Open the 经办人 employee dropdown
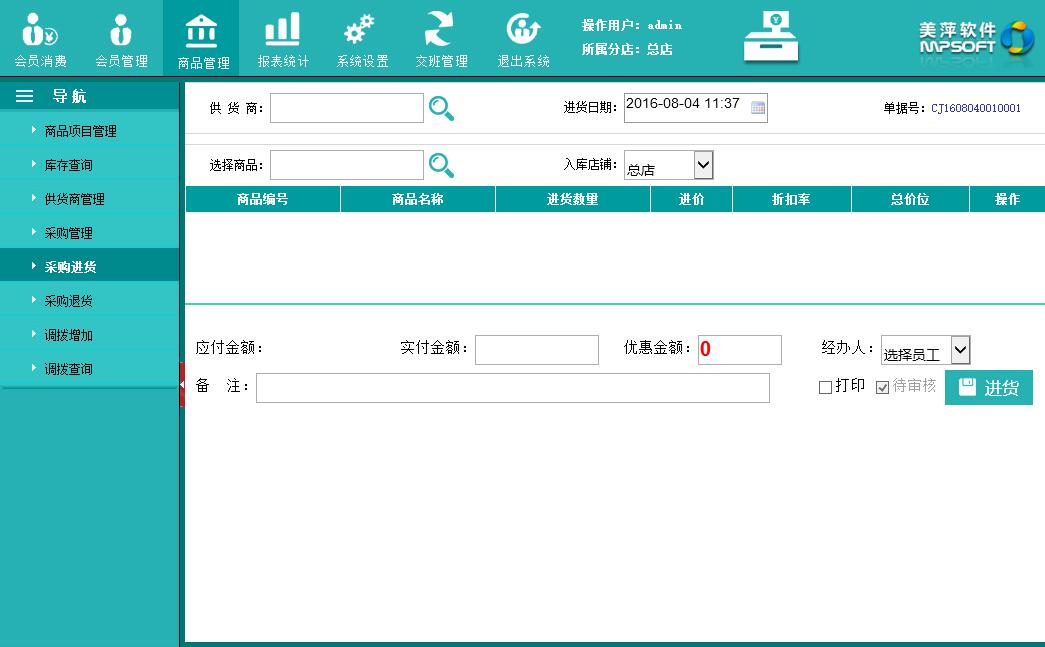This screenshot has width=1045, height=647. click(959, 350)
